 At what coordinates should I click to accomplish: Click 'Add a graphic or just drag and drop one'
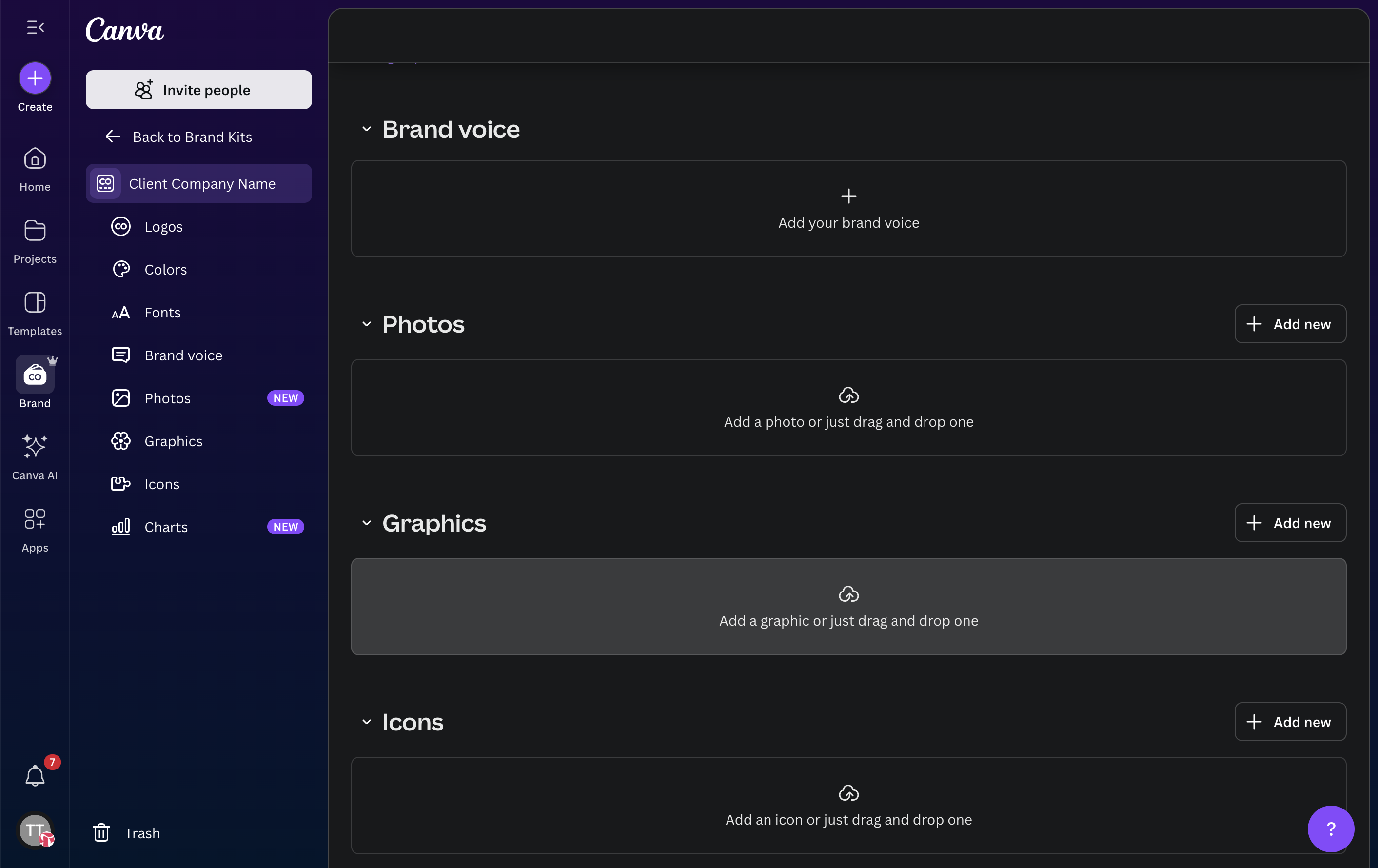(x=848, y=621)
